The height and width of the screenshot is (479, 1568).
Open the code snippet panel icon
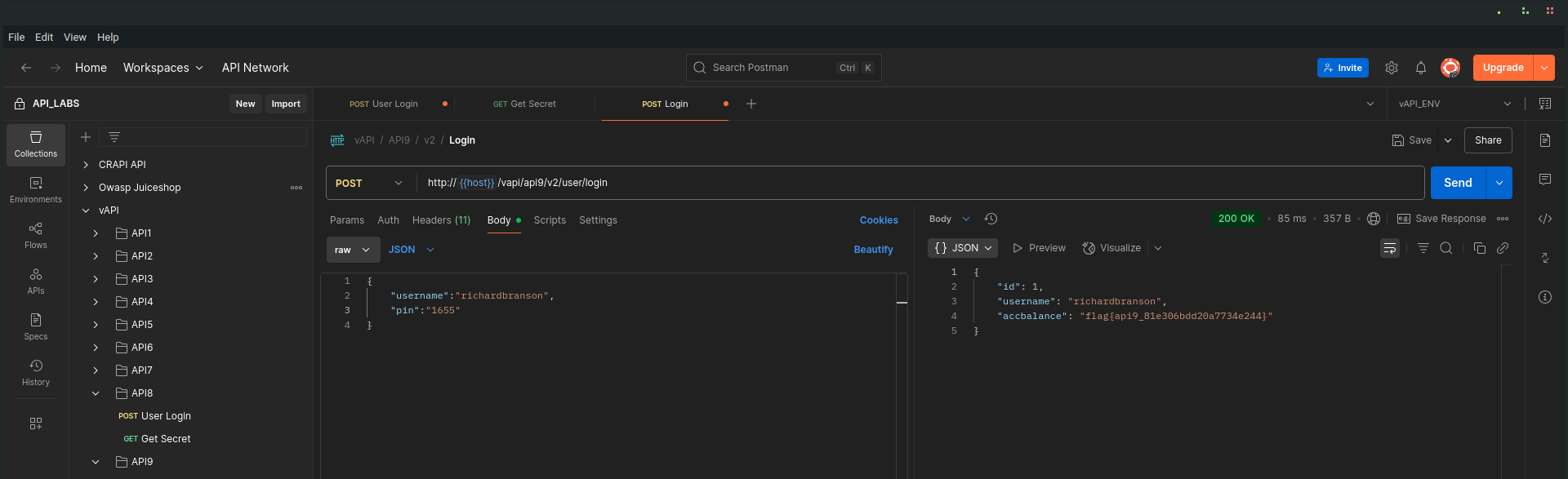coord(1545,219)
